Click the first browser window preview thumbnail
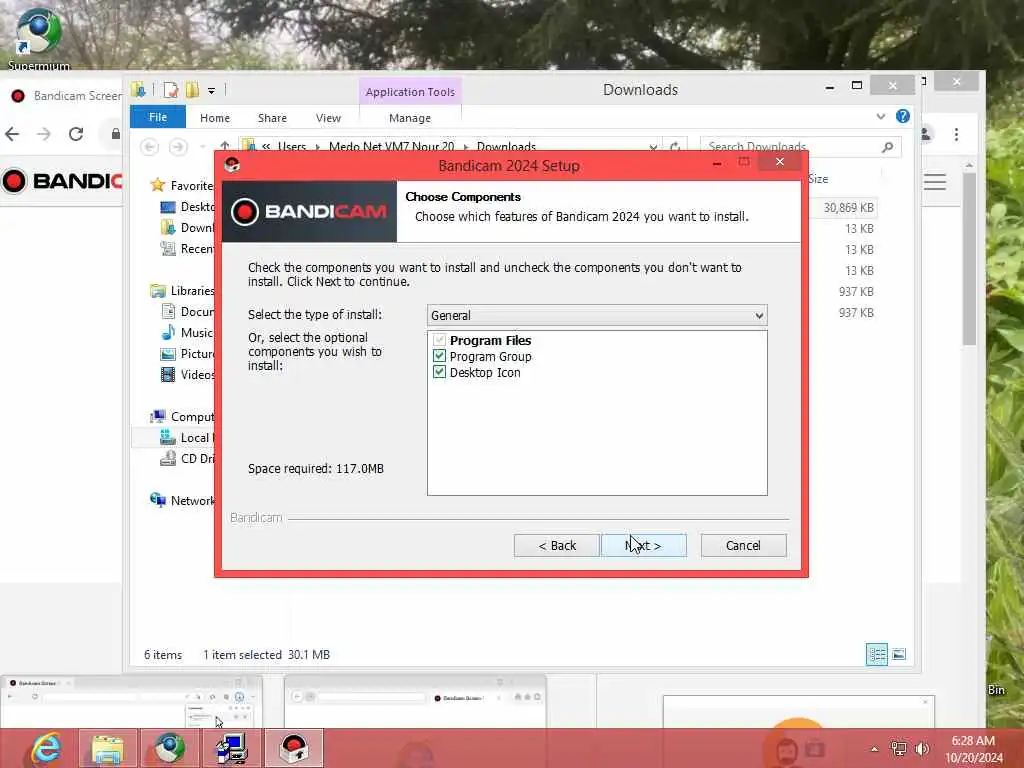This screenshot has height=768, width=1024. 131,702
